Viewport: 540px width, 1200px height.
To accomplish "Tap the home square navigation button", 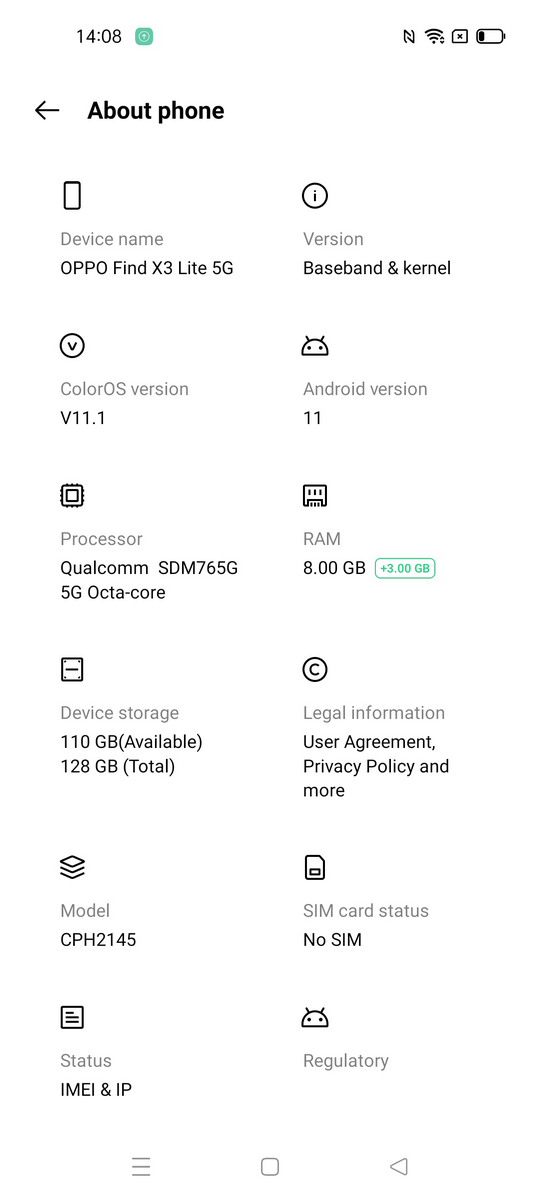I will coord(270,1166).
